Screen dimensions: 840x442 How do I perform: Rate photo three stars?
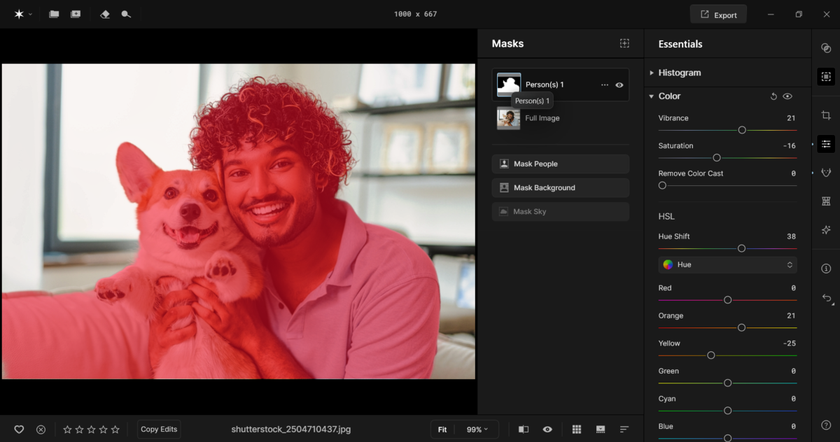91,429
